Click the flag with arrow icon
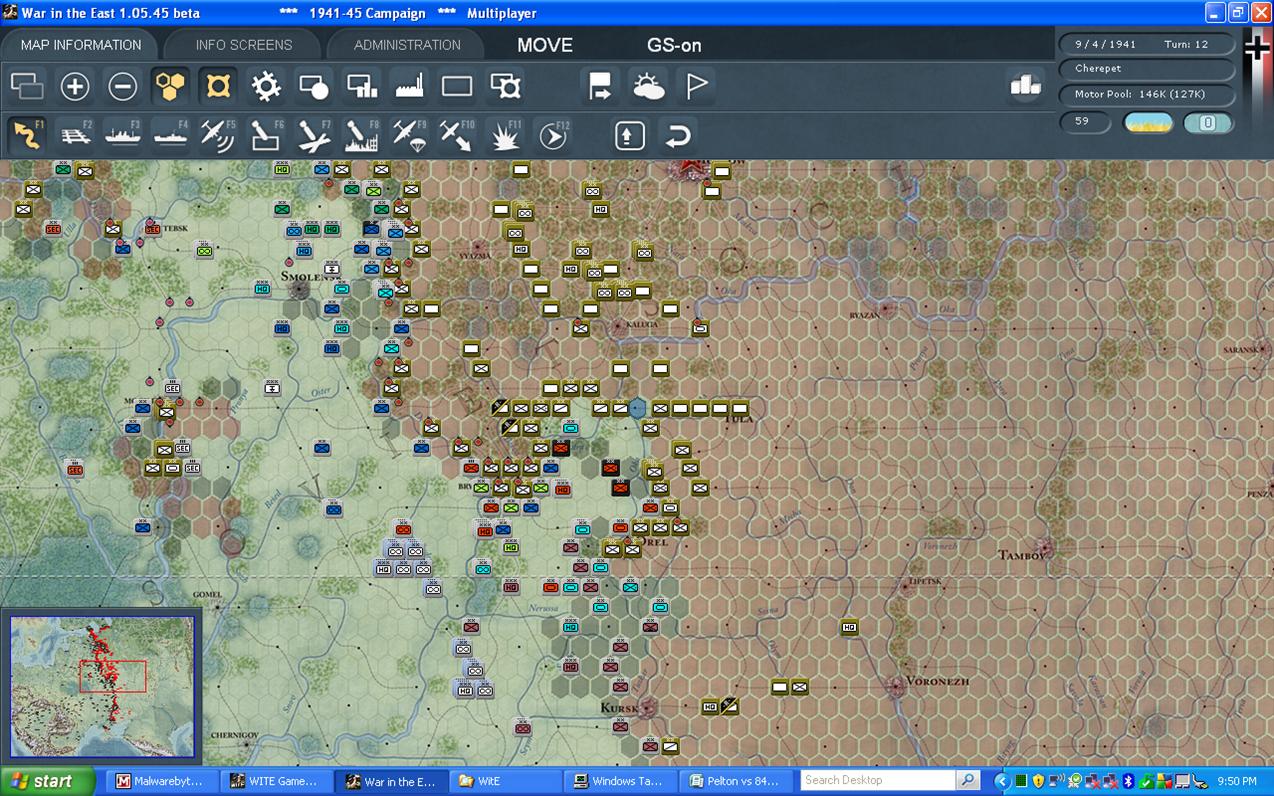 (x=600, y=87)
